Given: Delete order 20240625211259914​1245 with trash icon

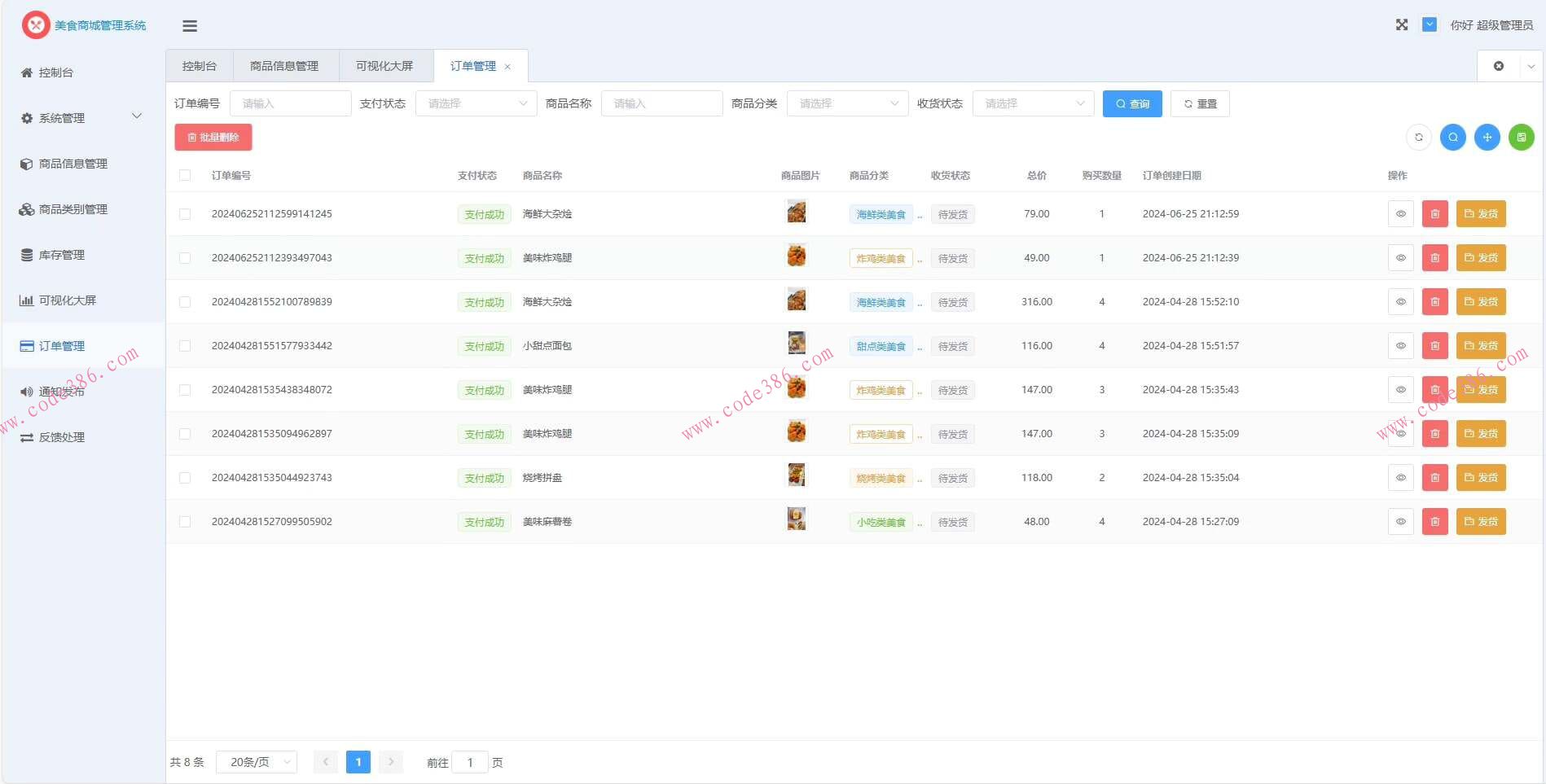Looking at the screenshot, I should point(1434,214).
